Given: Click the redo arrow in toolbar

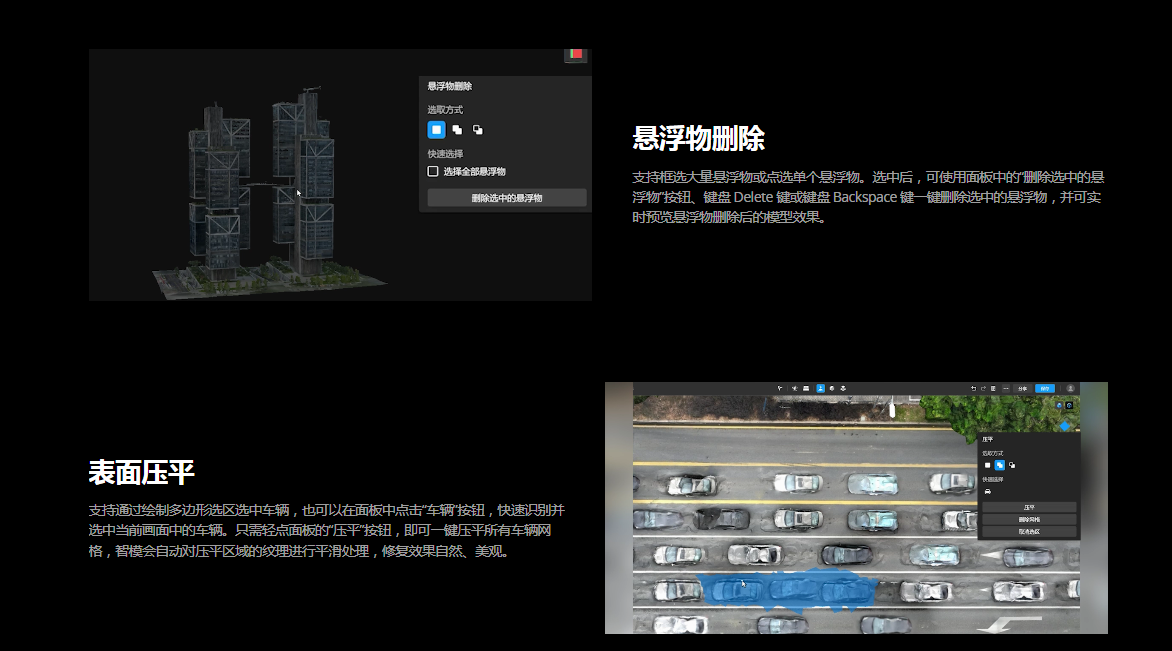Looking at the screenshot, I should [x=983, y=388].
